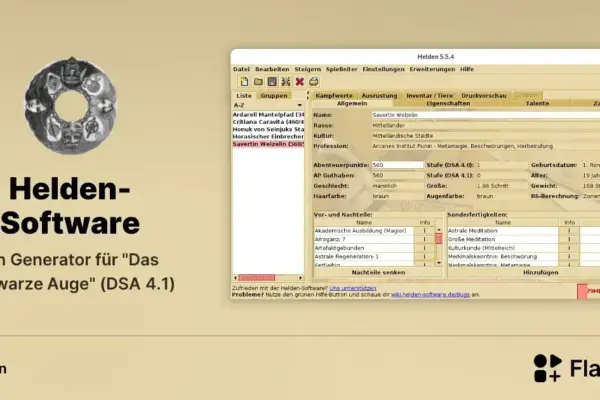
Task: Switch to the Liste tab
Action: pos(244,96)
